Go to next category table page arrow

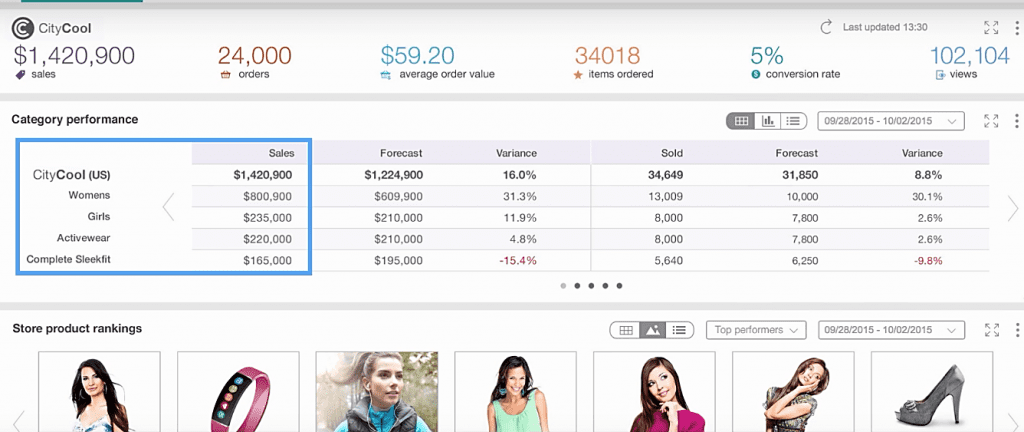tap(1013, 208)
